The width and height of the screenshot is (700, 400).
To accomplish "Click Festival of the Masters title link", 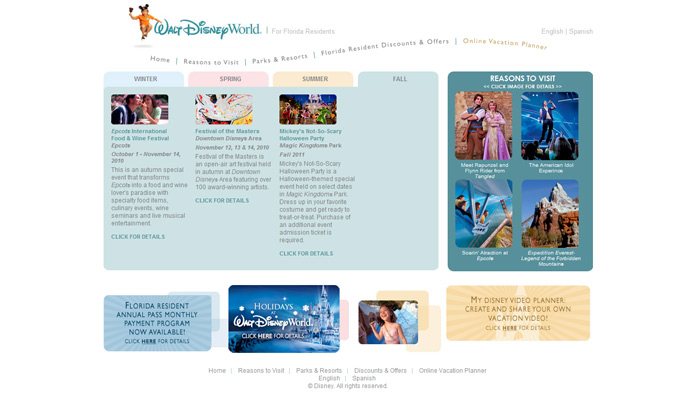I will click(x=227, y=131).
